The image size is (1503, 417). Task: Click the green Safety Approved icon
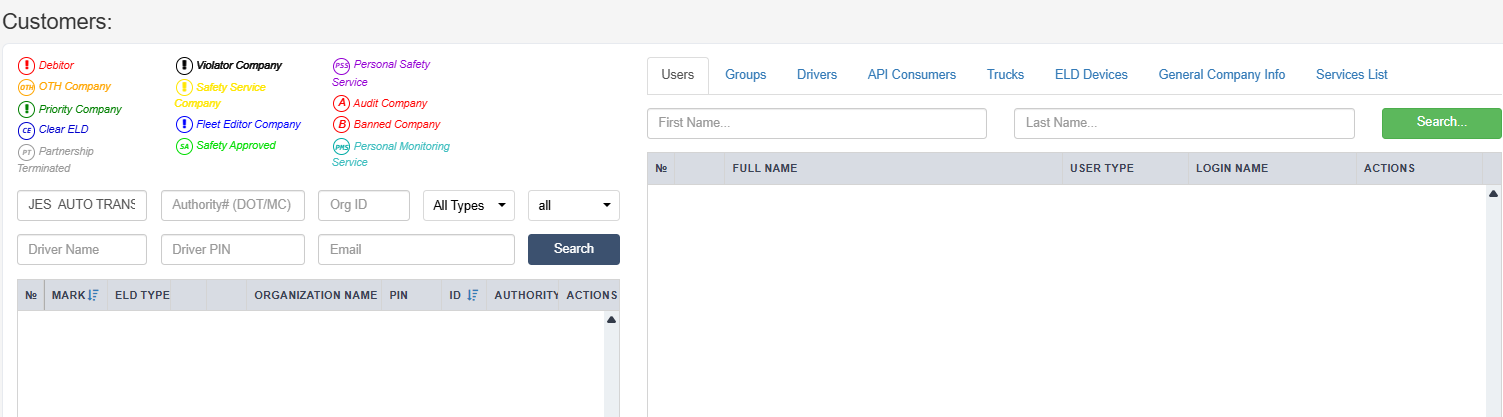pyautogui.click(x=184, y=146)
